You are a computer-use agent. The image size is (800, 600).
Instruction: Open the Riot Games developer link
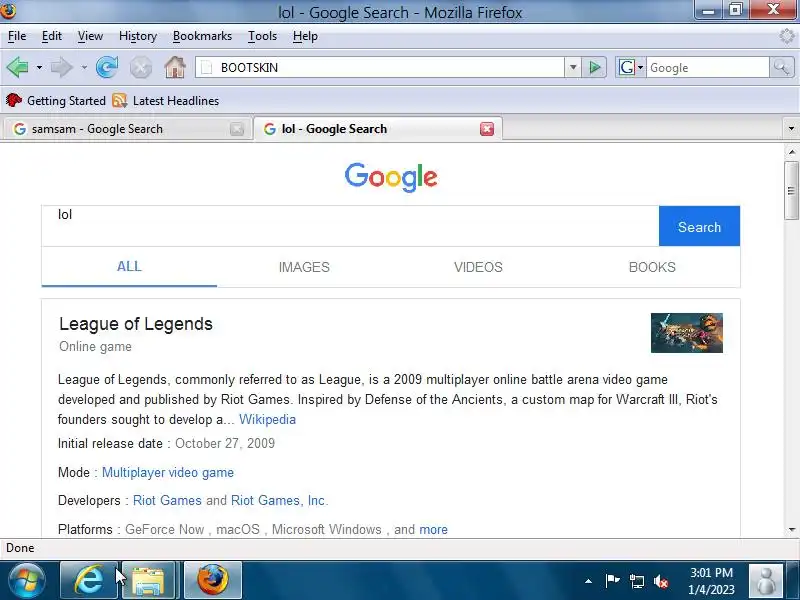point(167,501)
